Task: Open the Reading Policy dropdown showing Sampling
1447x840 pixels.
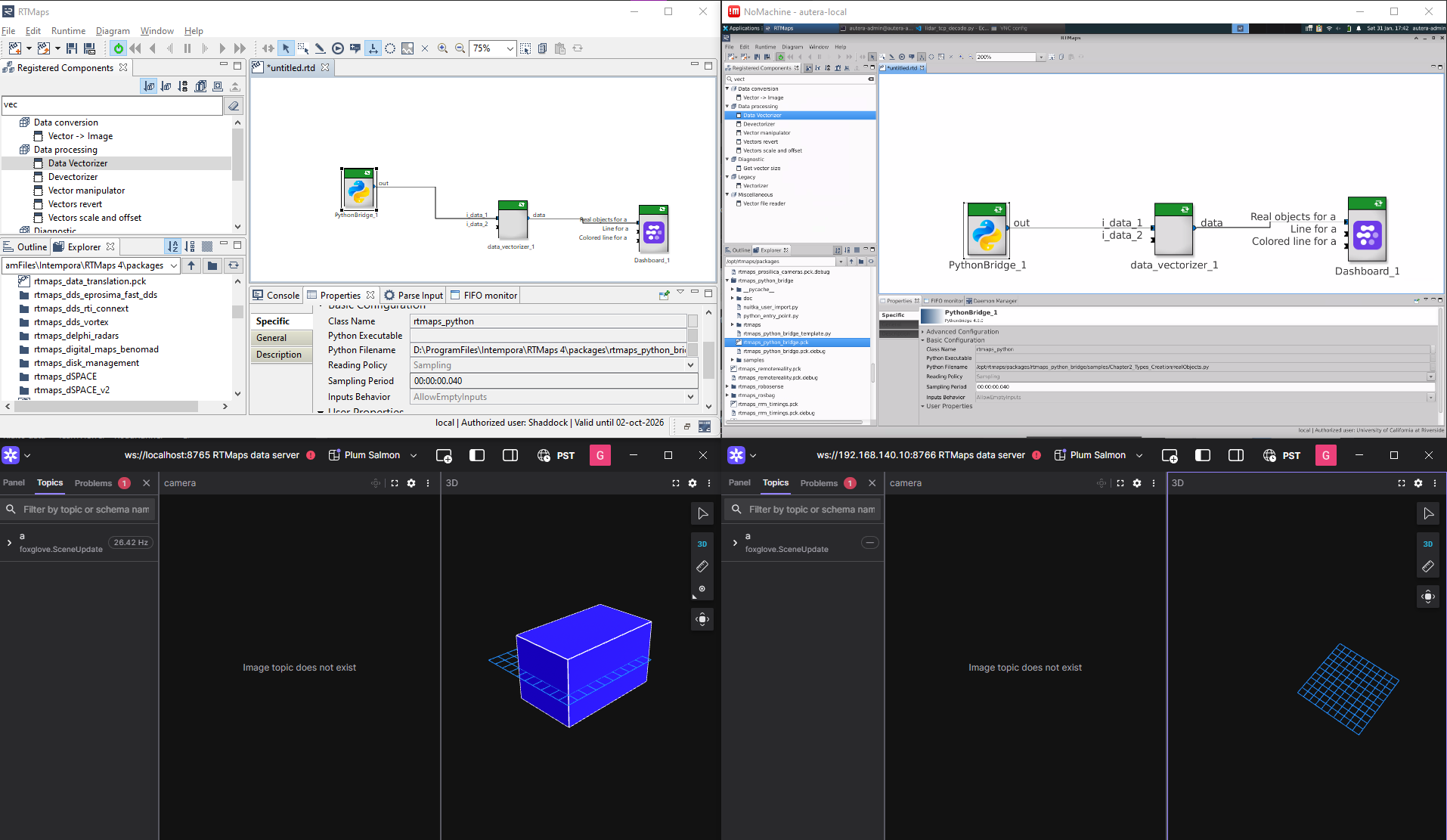Action: (689, 365)
